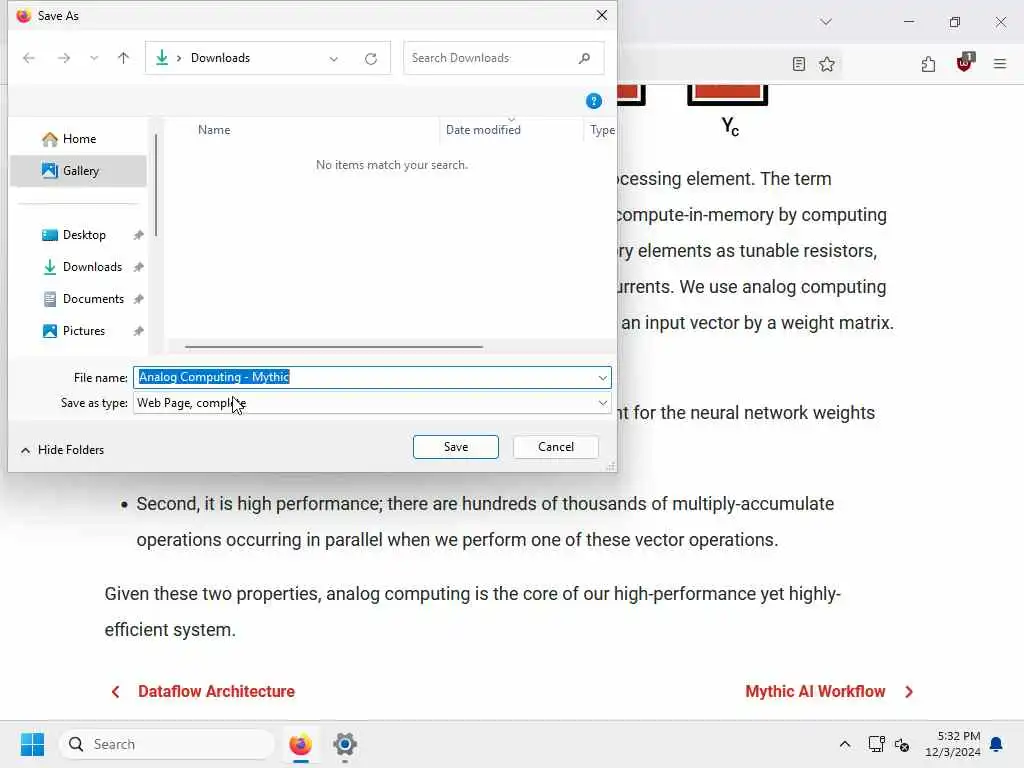Unpin Desktop via its pin icon
This screenshot has height=768, width=1024.
click(x=138, y=235)
